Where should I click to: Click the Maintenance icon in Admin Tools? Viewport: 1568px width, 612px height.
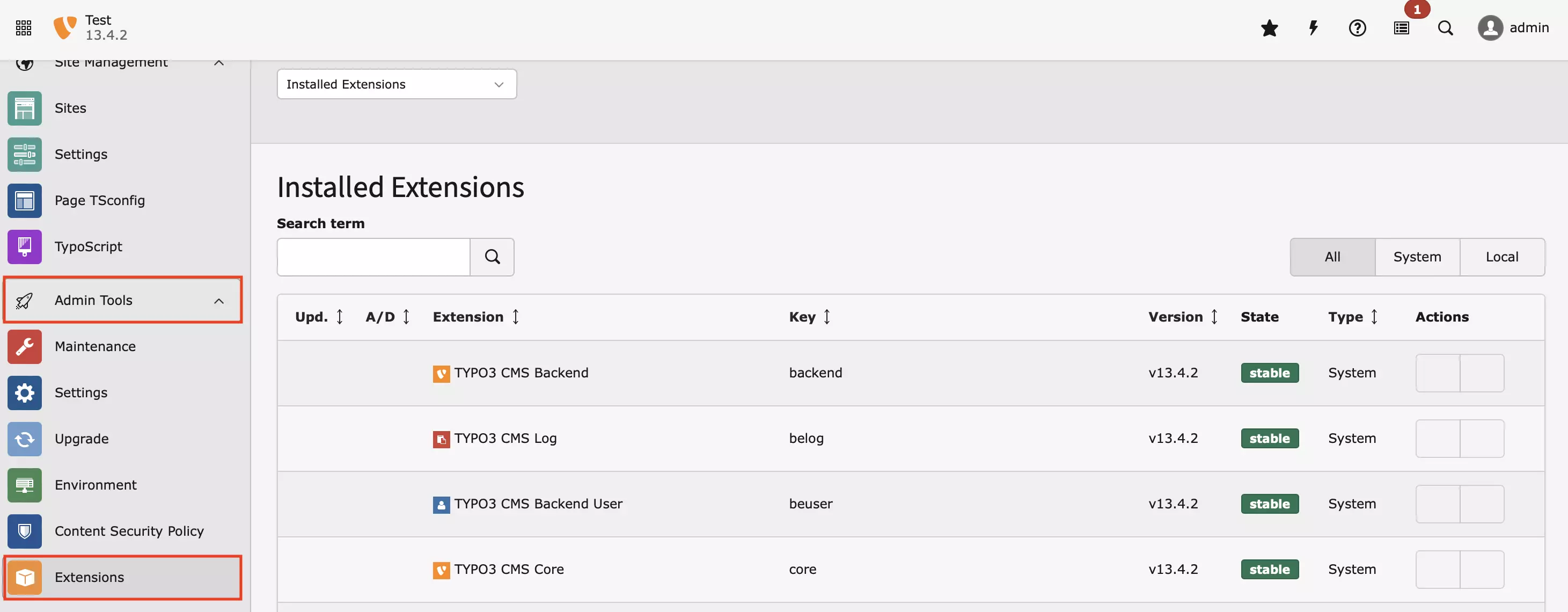(x=24, y=346)
